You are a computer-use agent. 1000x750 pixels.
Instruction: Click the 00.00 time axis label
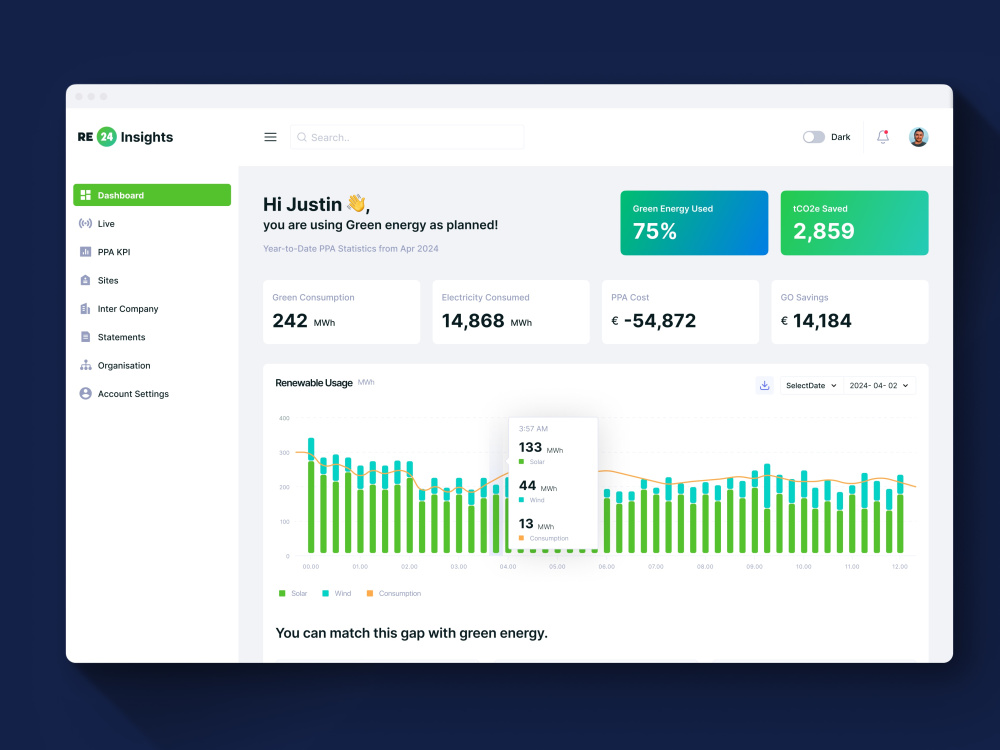pos(311,566)
